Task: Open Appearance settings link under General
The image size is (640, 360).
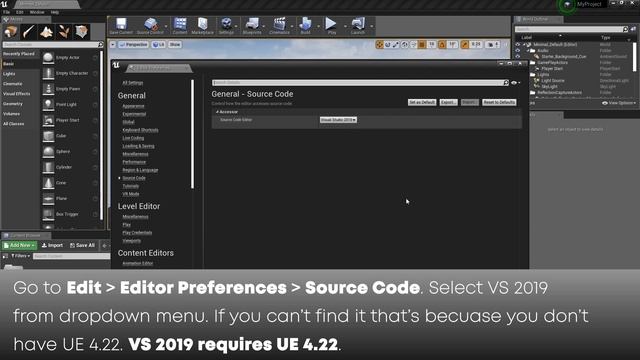Action: coord(133,106)
